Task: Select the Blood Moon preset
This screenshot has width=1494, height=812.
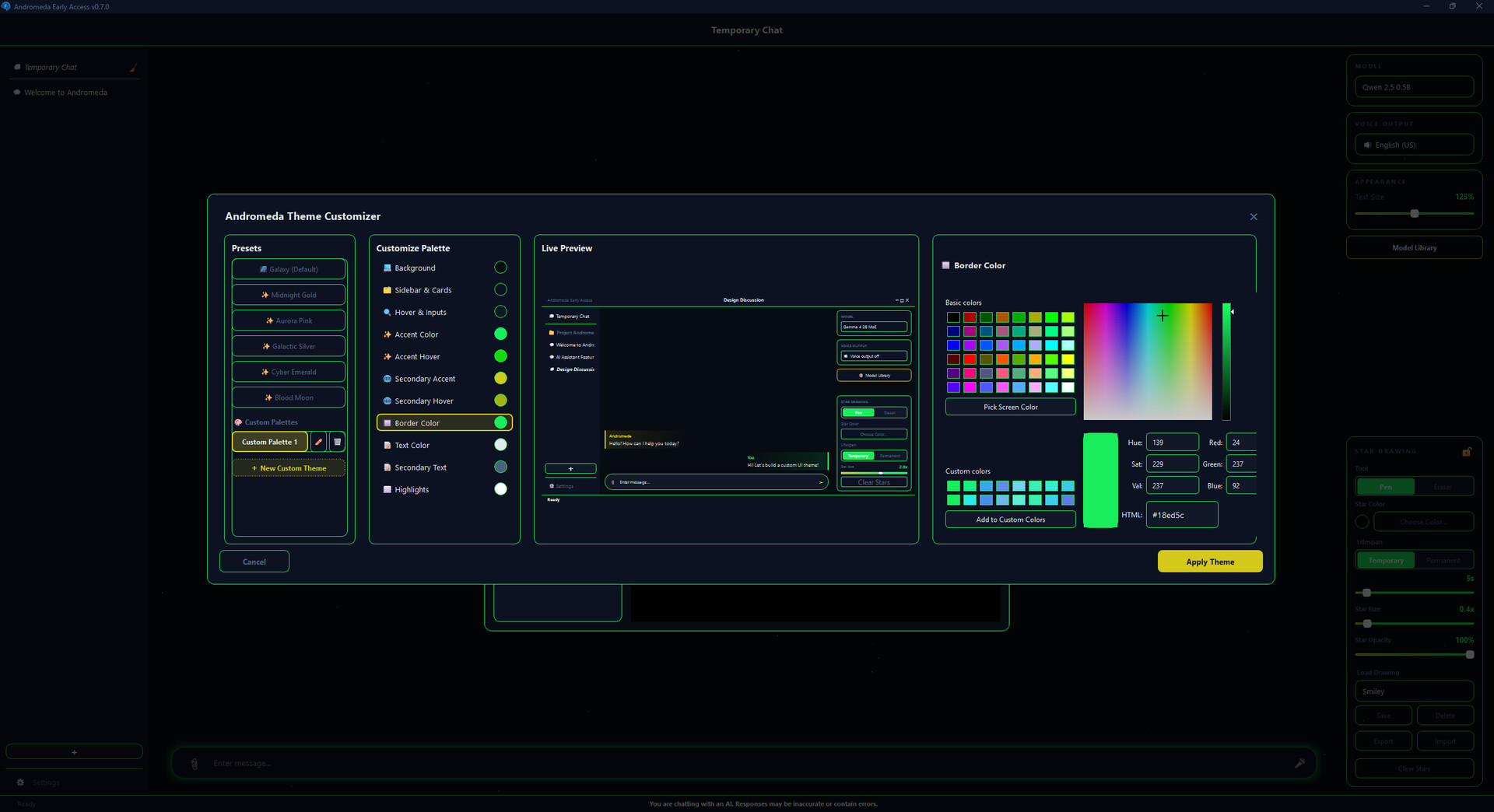Action: (289, 397)
